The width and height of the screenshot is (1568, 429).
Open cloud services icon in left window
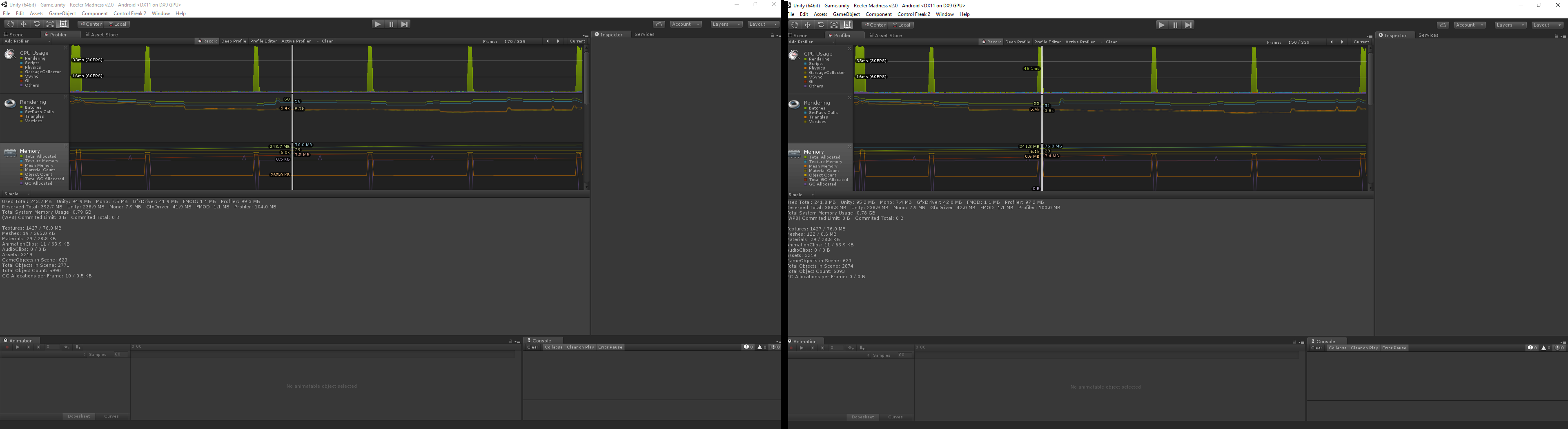click(x=659, y=25)
